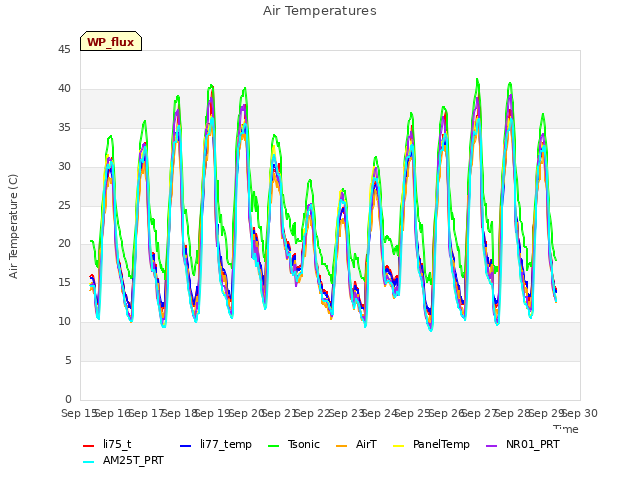Click the yellow PanelTemp legend color marker

[398, 446]
